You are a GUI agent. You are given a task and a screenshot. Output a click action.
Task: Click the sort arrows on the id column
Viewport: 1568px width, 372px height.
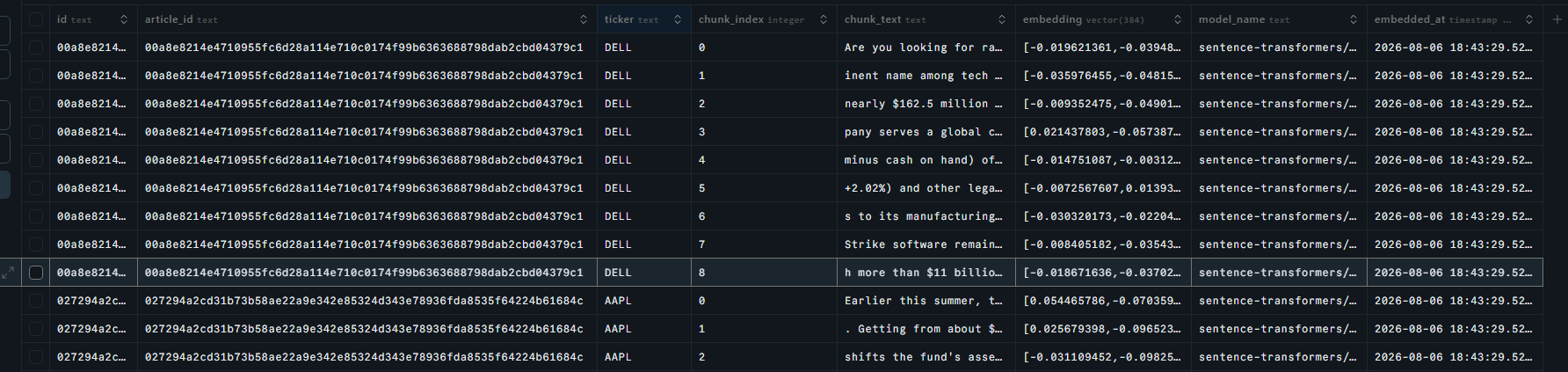(124, 19)
